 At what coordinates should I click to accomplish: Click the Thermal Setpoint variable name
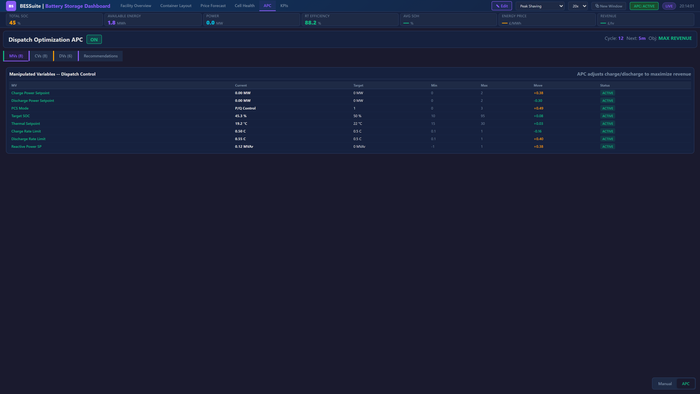[25, 124]
